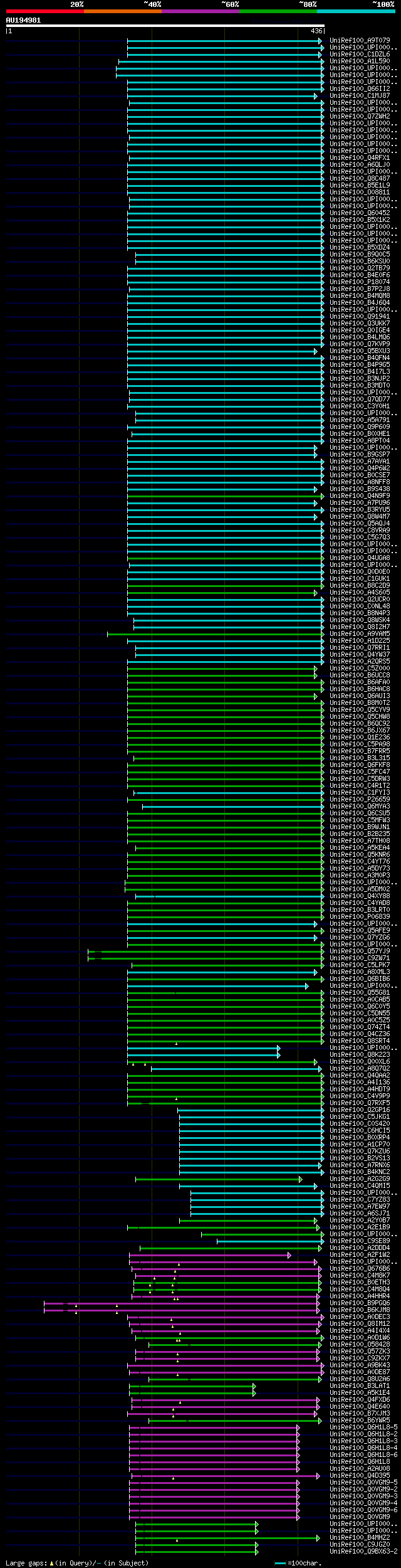Click the UniRef100_C5Z000 label

click(360, 669)
